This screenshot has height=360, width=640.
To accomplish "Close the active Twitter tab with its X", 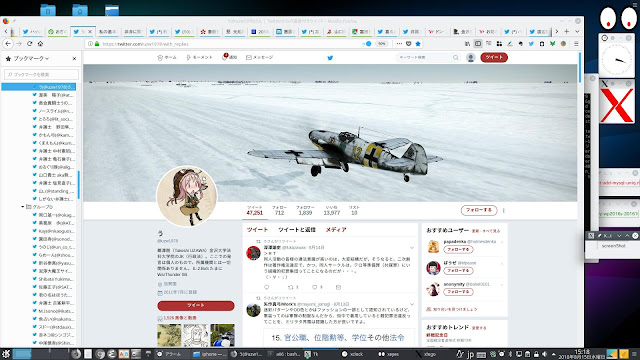I will [x=90, y=32].
